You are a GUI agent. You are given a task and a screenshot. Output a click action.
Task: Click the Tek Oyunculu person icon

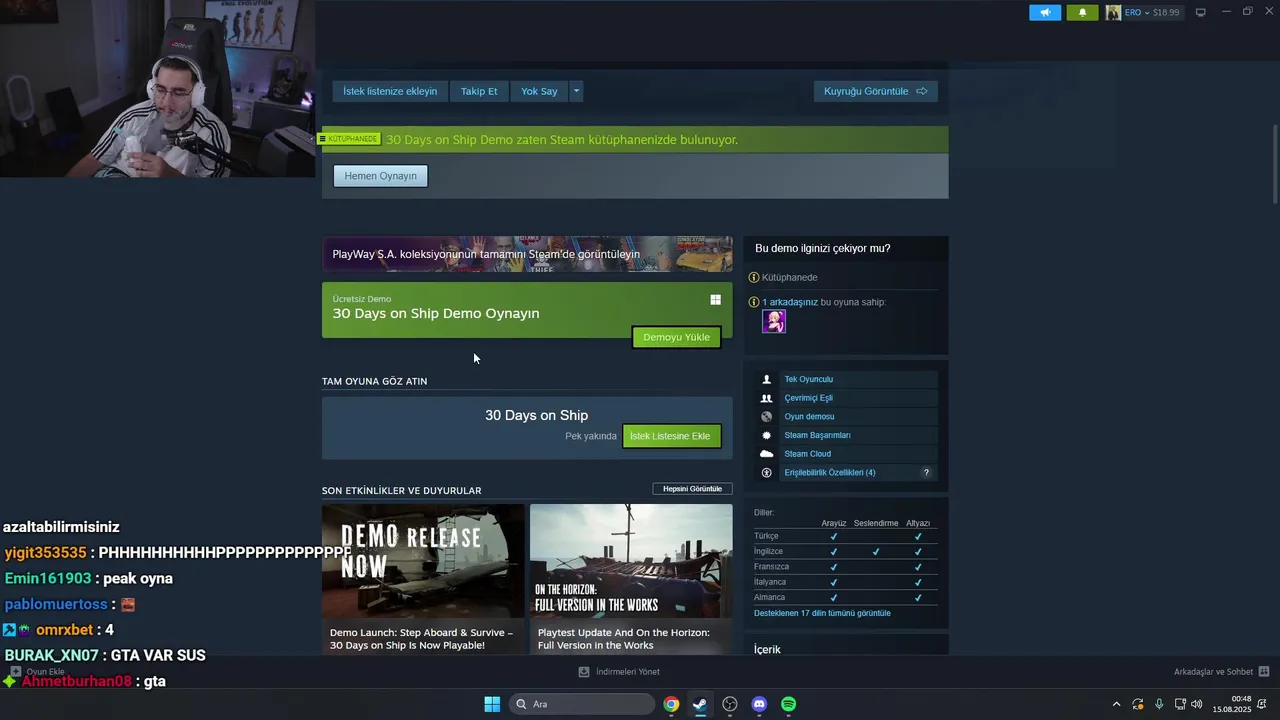point(767,380)
